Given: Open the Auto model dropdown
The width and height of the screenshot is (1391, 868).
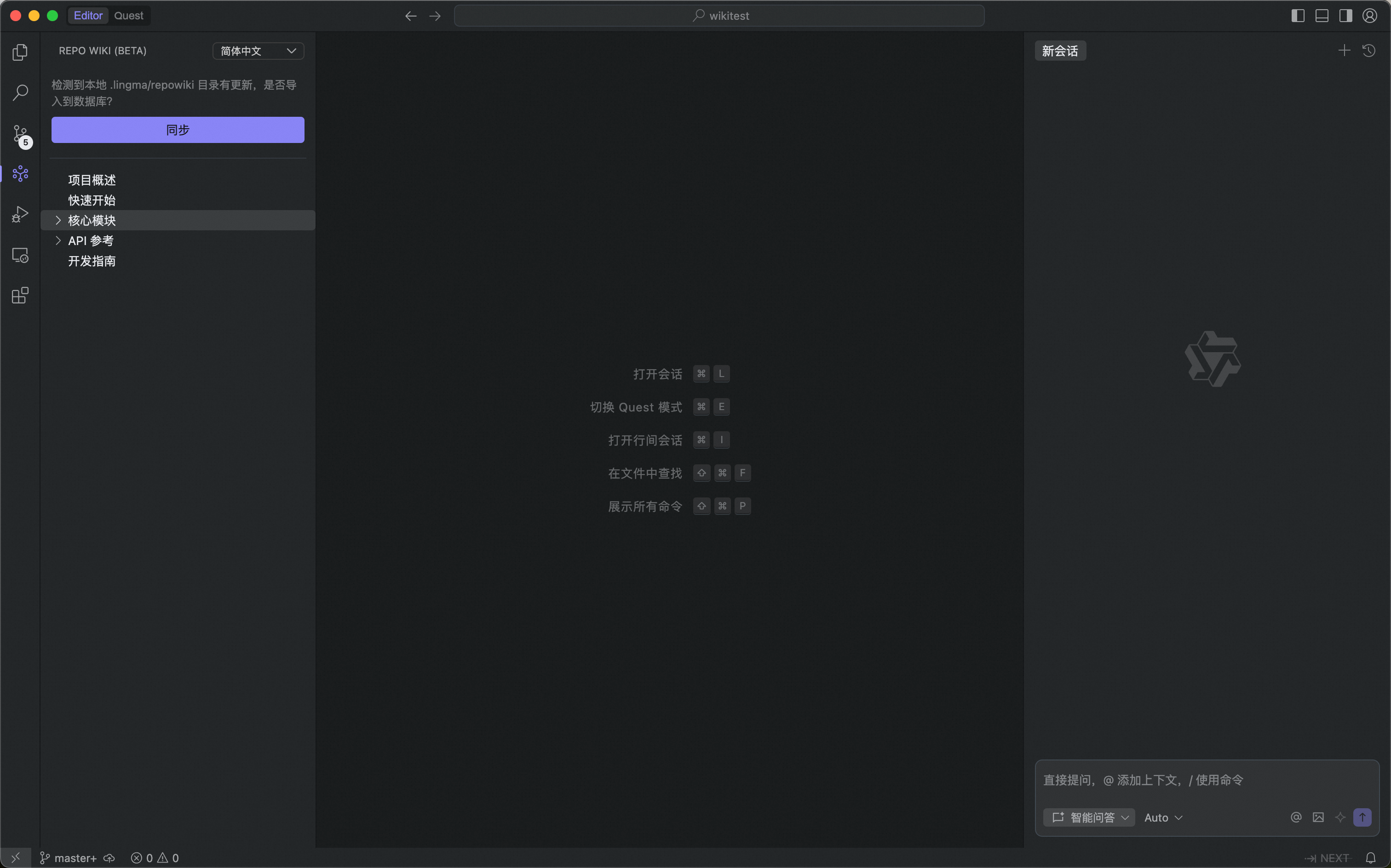Looking at the screenshot, I should pyautogui.click(x=1163, y=817).
